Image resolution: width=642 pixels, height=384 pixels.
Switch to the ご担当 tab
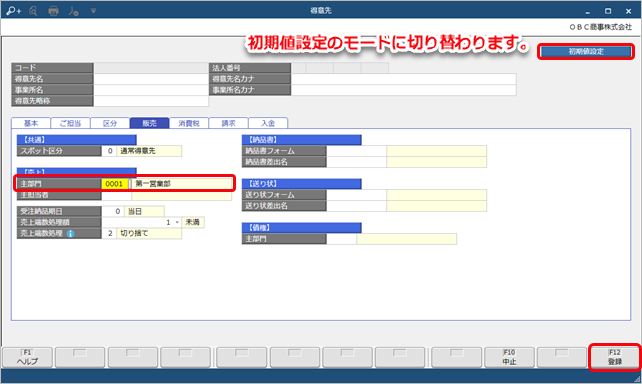click(70, 123)
